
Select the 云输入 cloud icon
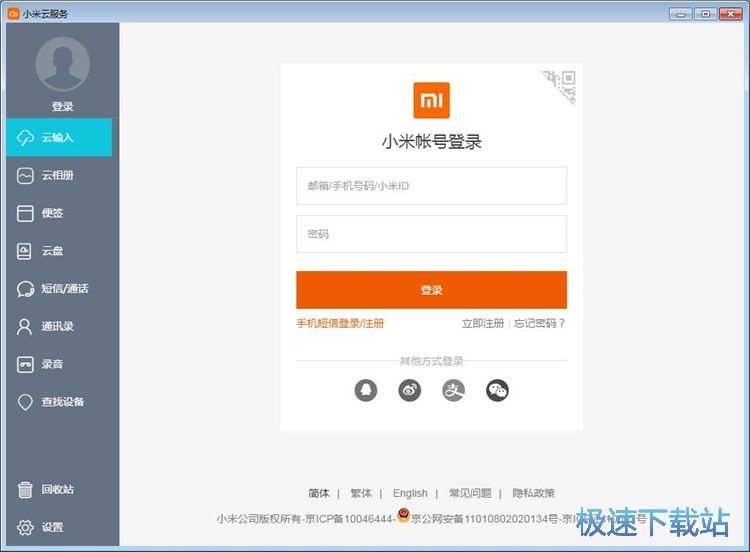[25, 138]
